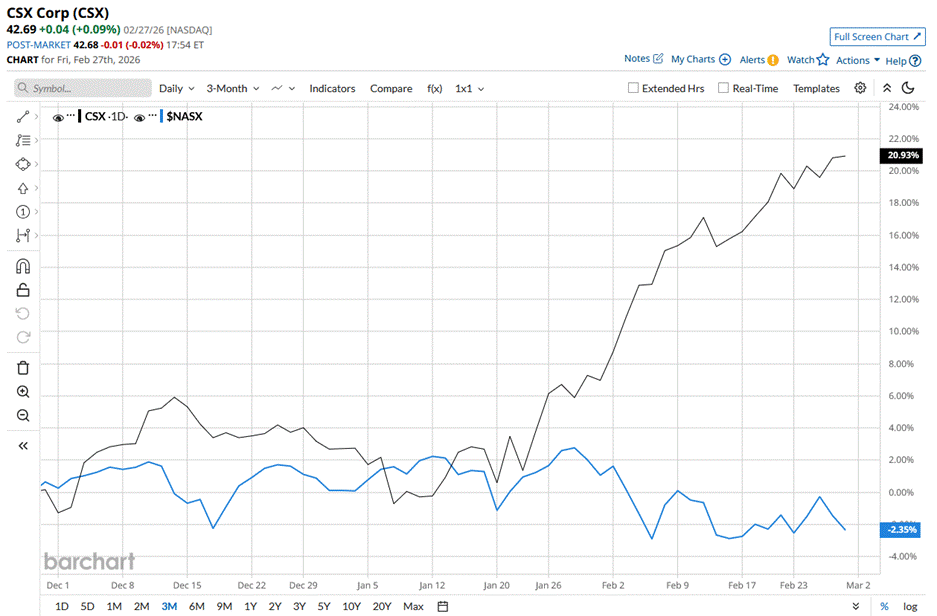Toggle percent scale mode
The image size is (937, 616).
tap(884, 606)
